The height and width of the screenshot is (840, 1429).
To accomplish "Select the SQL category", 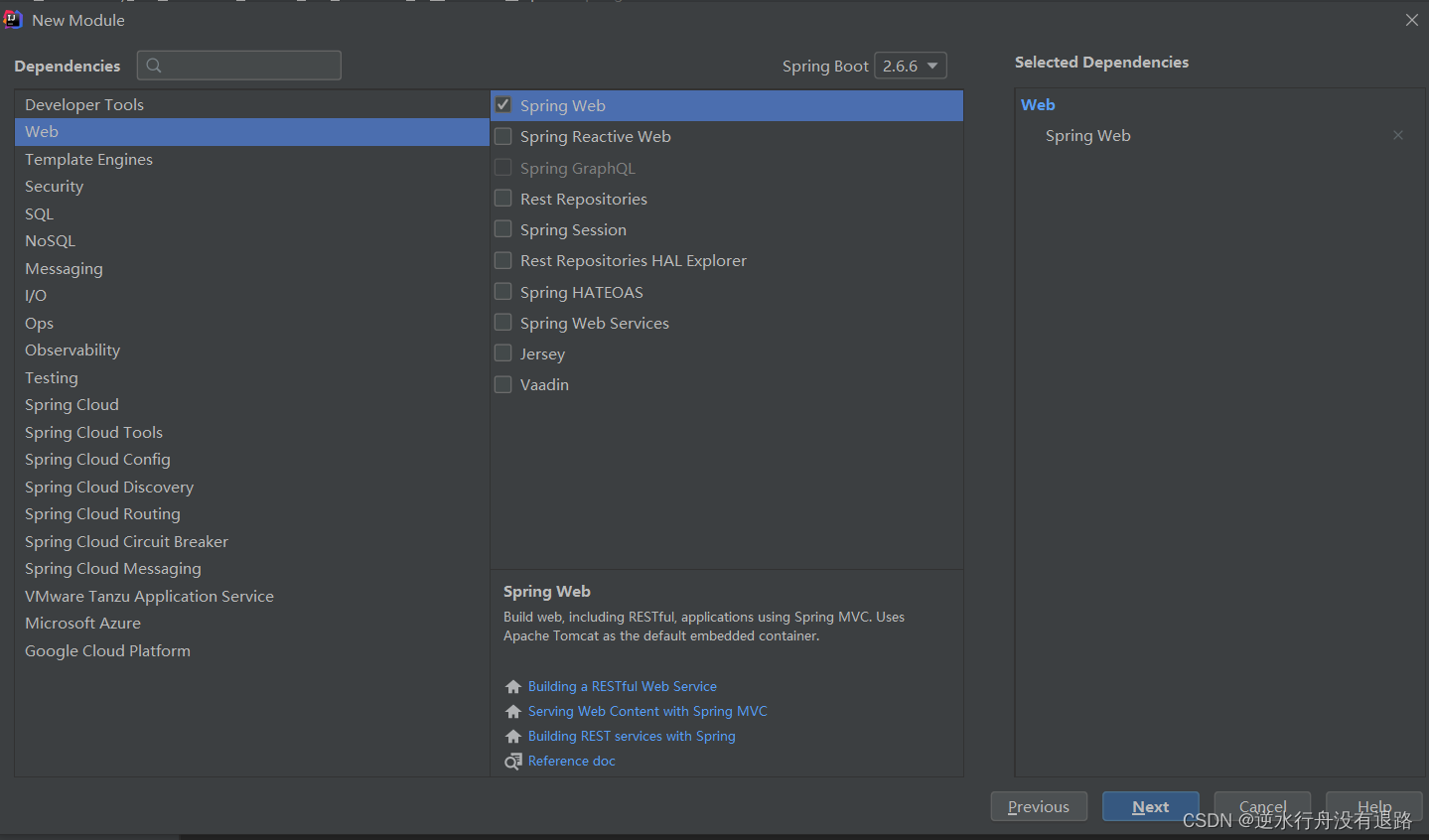I will pyautogui.click(x=252, y=213).
